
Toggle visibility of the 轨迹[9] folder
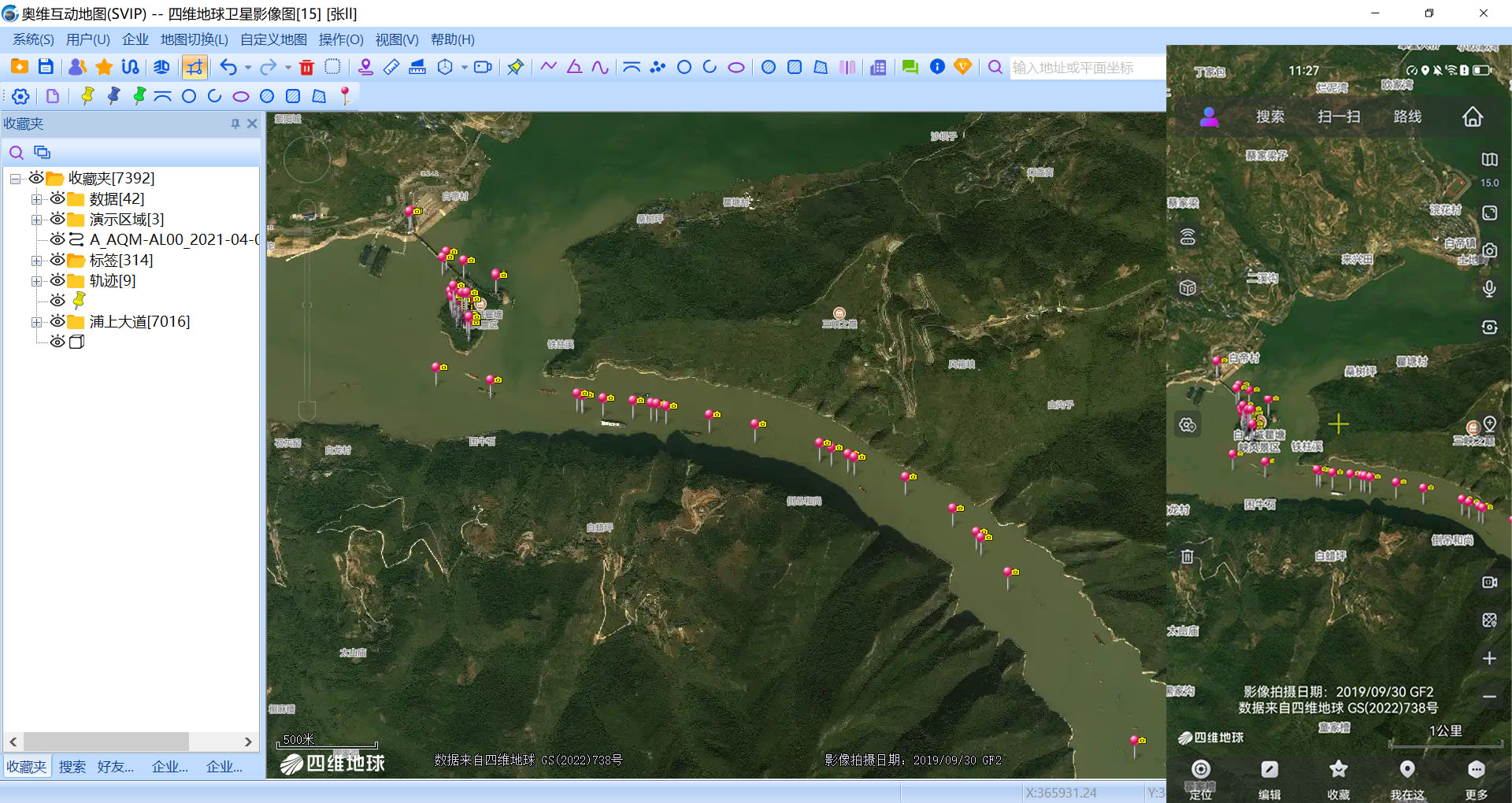pyautogui.click(x=57, y=280)
